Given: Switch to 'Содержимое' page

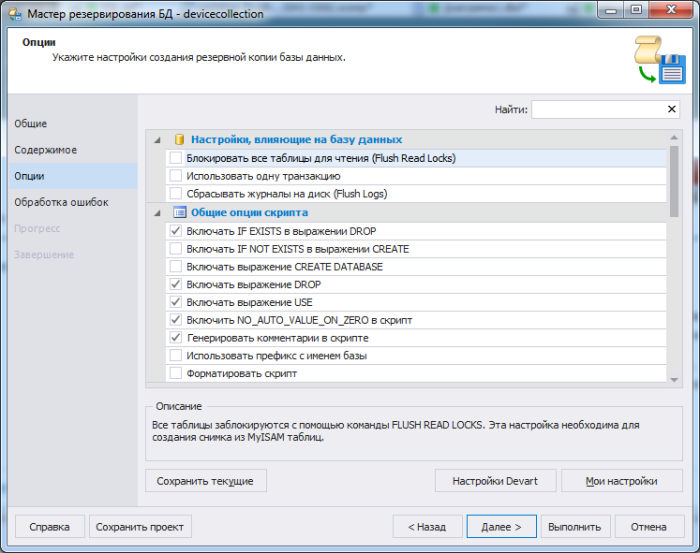Looking at the screenshot, I should click(45, 150).
